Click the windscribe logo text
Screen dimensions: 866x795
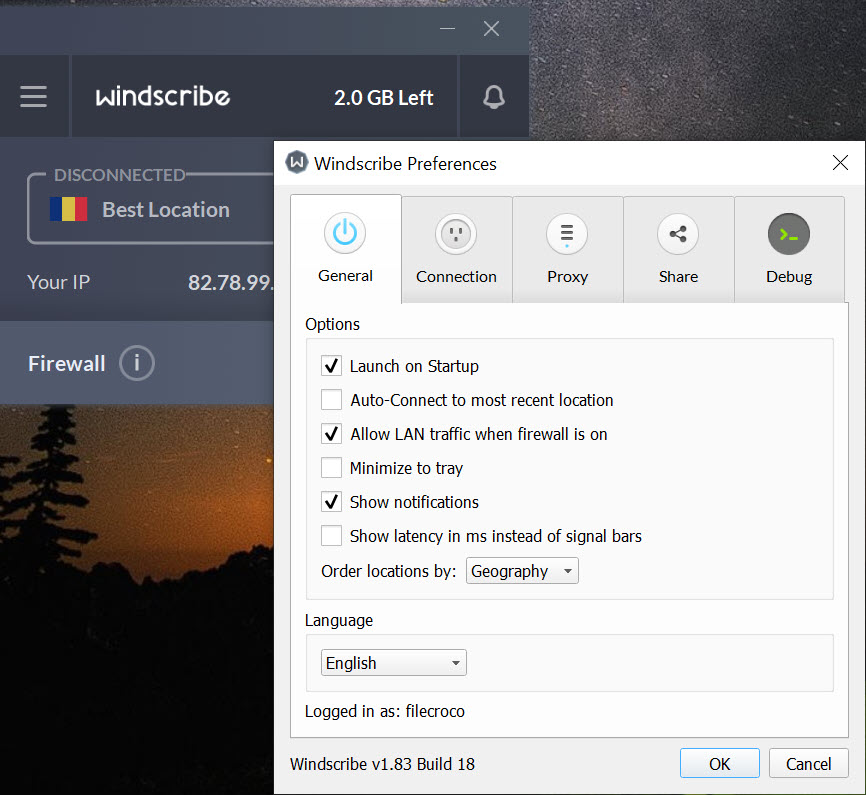click(x=162, y=96)
